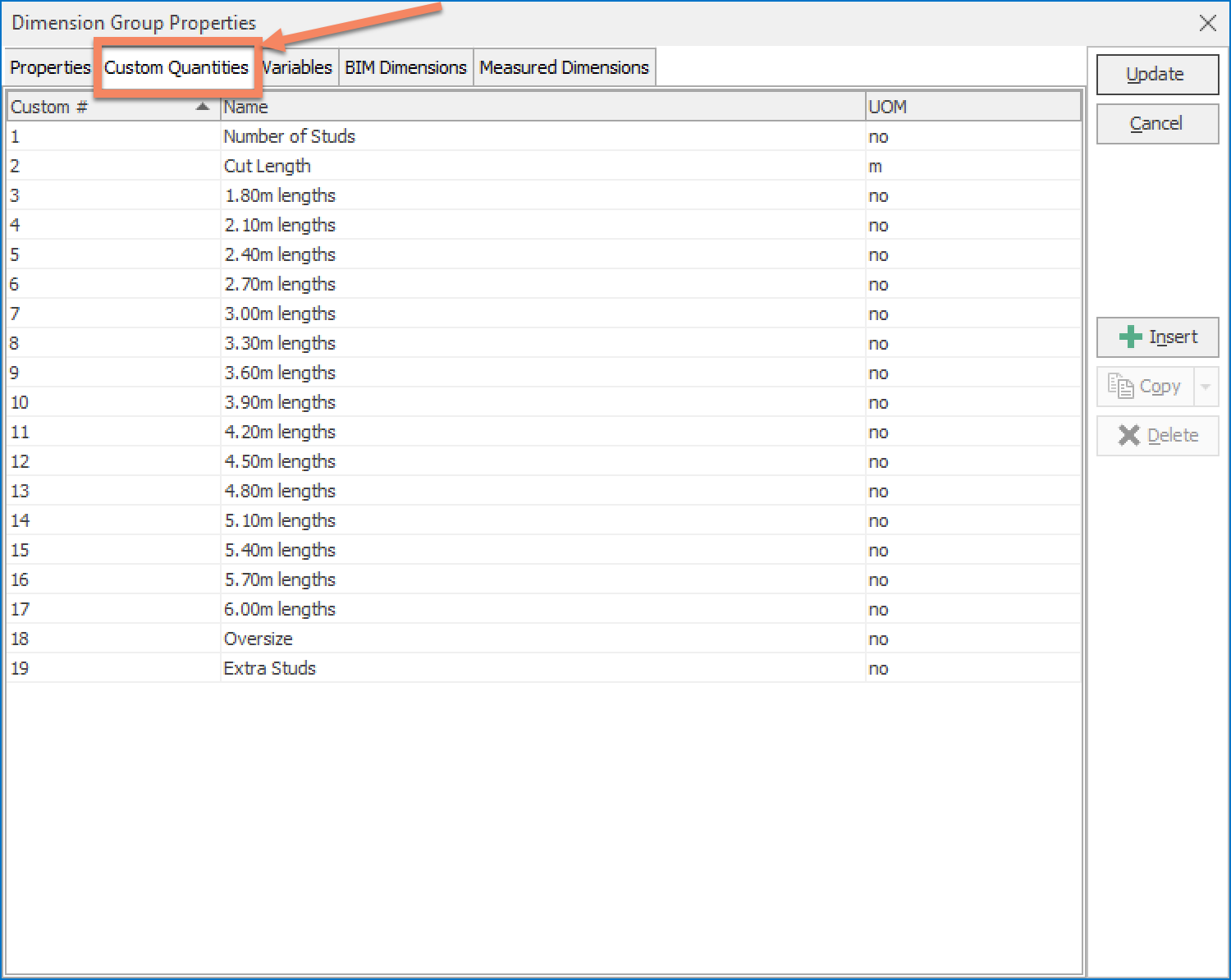Select the 2.10m lengths row

(544, 225)
